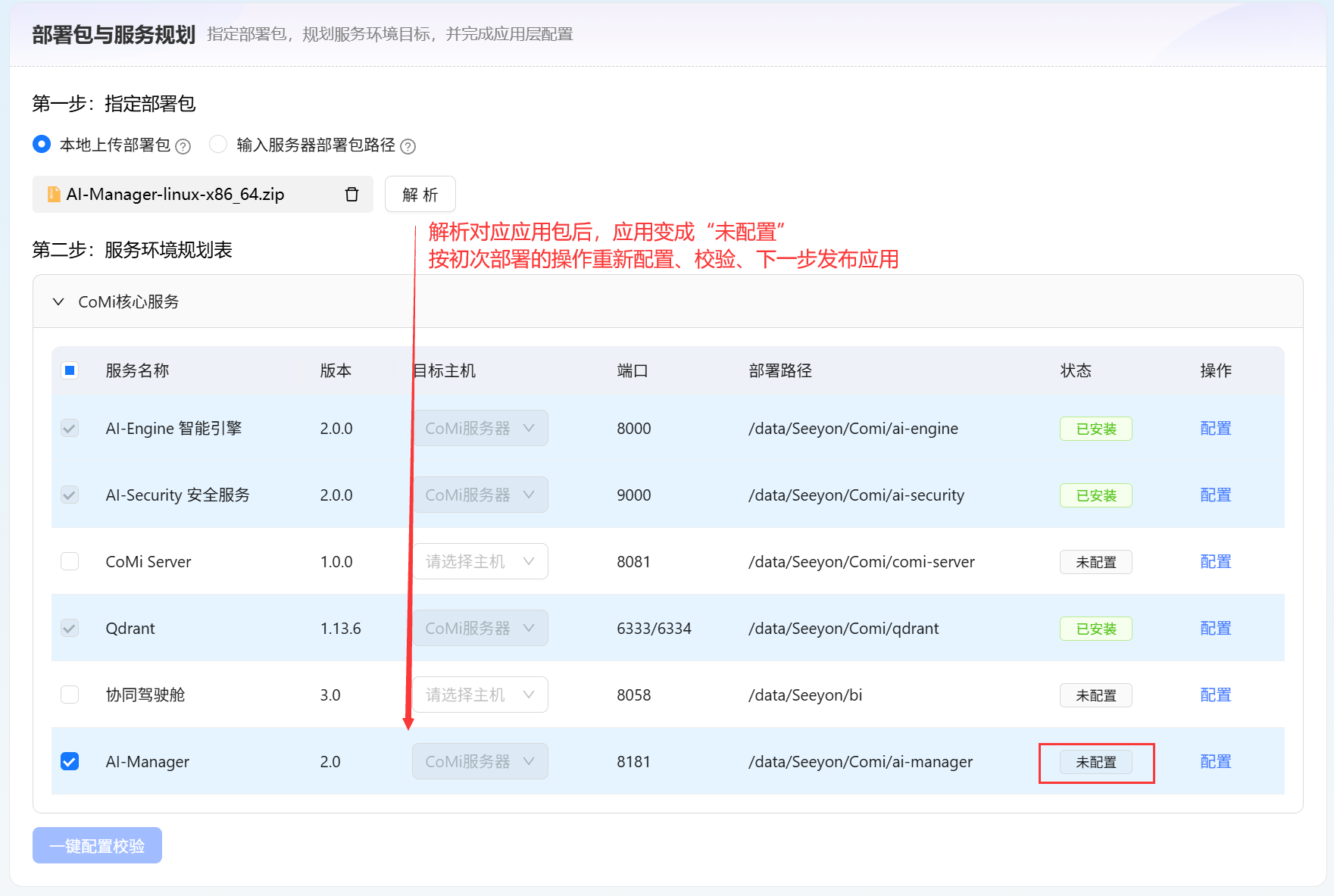Click the AI-Manager-linux-x86_64.zip file name
The image size is (1334, 896).
coord(176,195)
